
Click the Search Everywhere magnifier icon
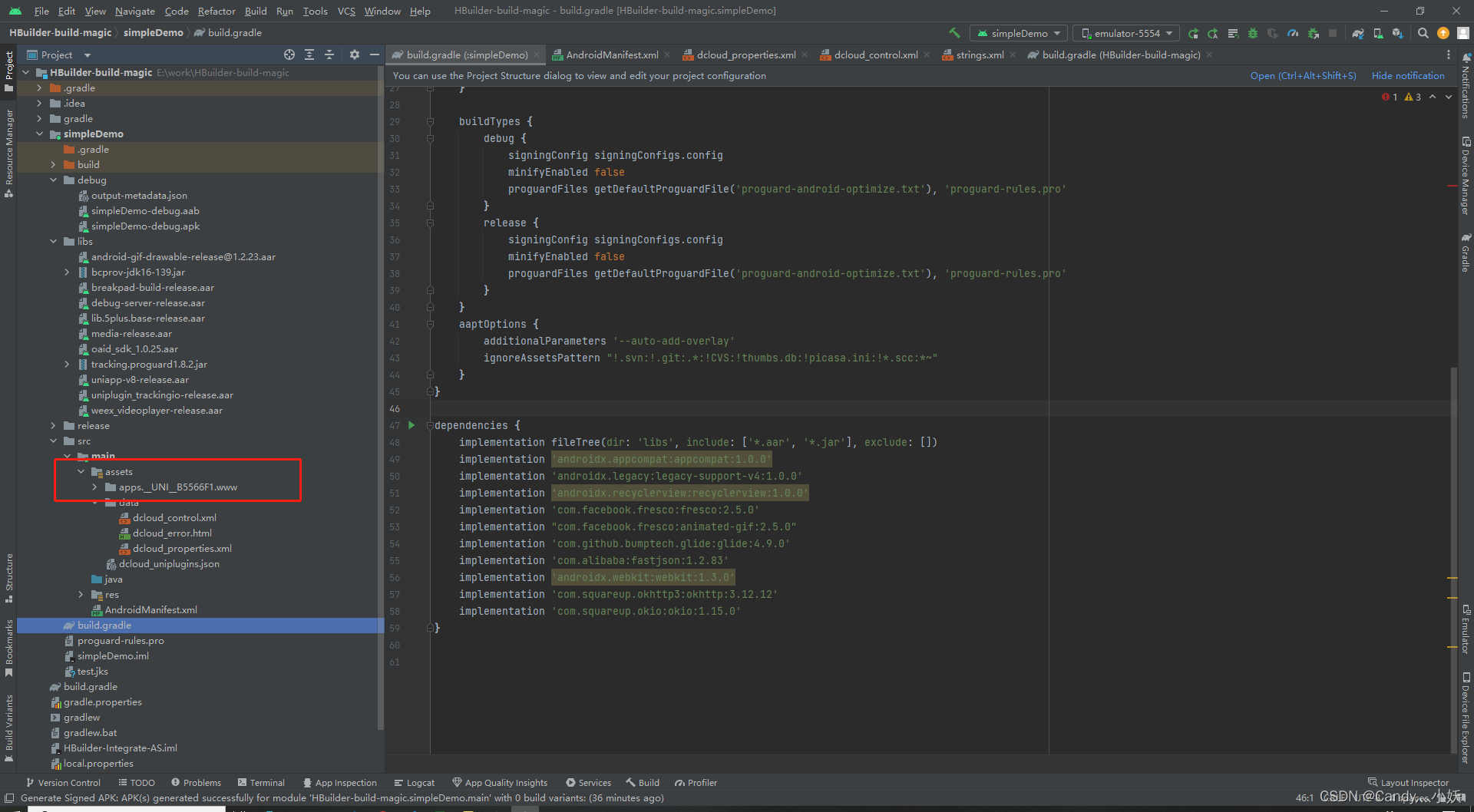[x=1423, y=33]
